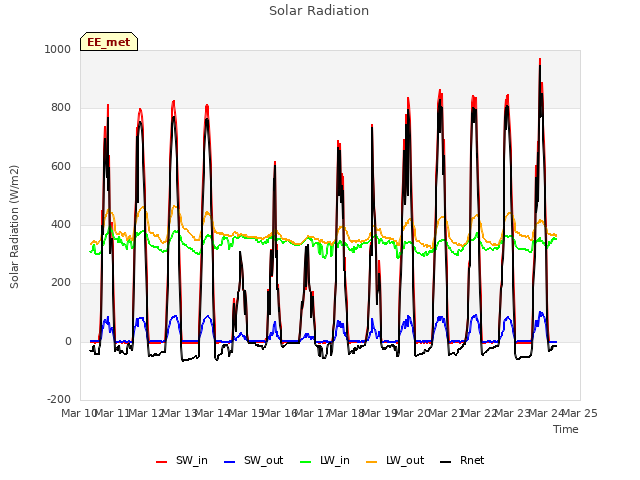
Task: Click the 0 y-axis tick label
Action: click(x=68, y=342)
